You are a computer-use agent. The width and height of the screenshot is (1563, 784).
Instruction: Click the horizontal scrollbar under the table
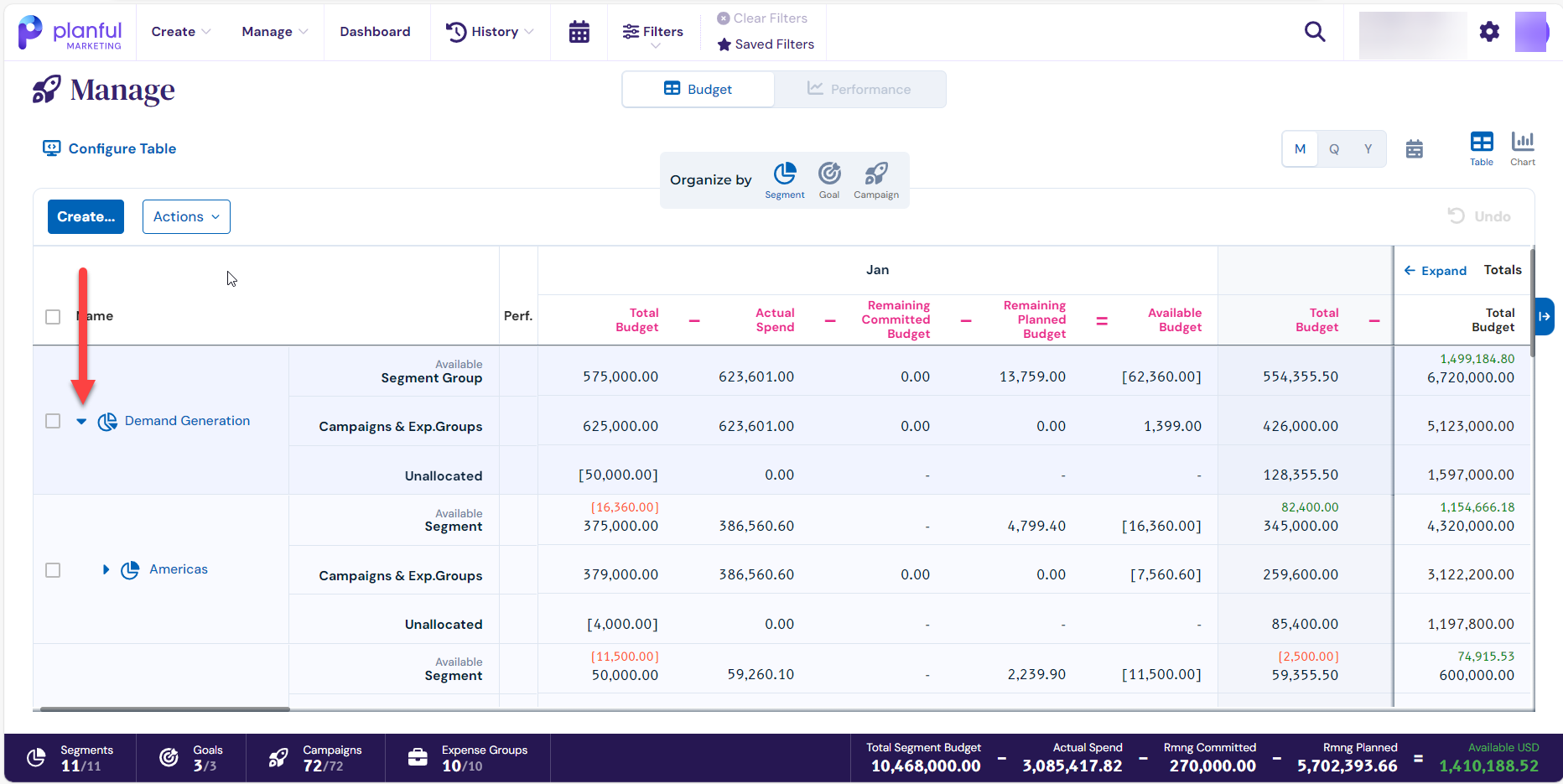pos(164,709)
